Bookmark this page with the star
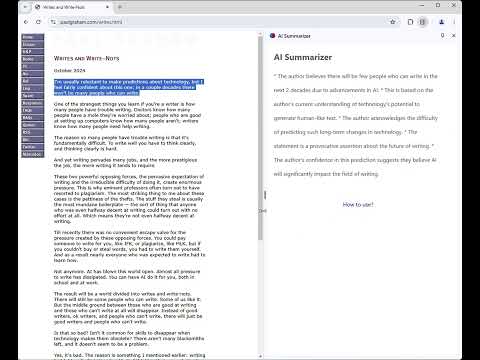 pyautogui.click(x=393, y=22)
